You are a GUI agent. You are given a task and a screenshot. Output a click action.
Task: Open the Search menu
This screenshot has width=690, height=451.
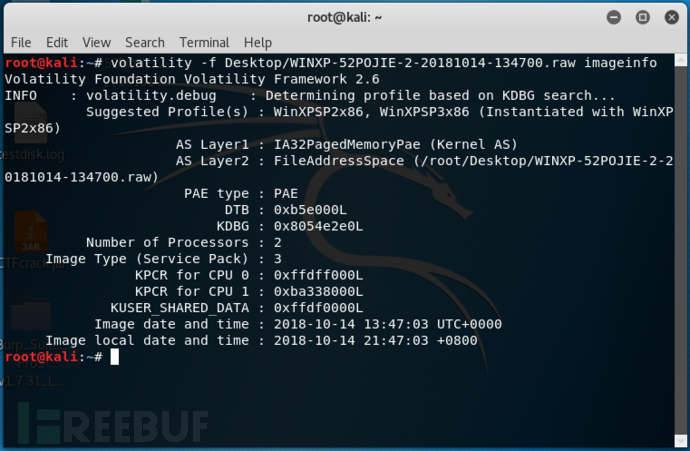(145, 43)
